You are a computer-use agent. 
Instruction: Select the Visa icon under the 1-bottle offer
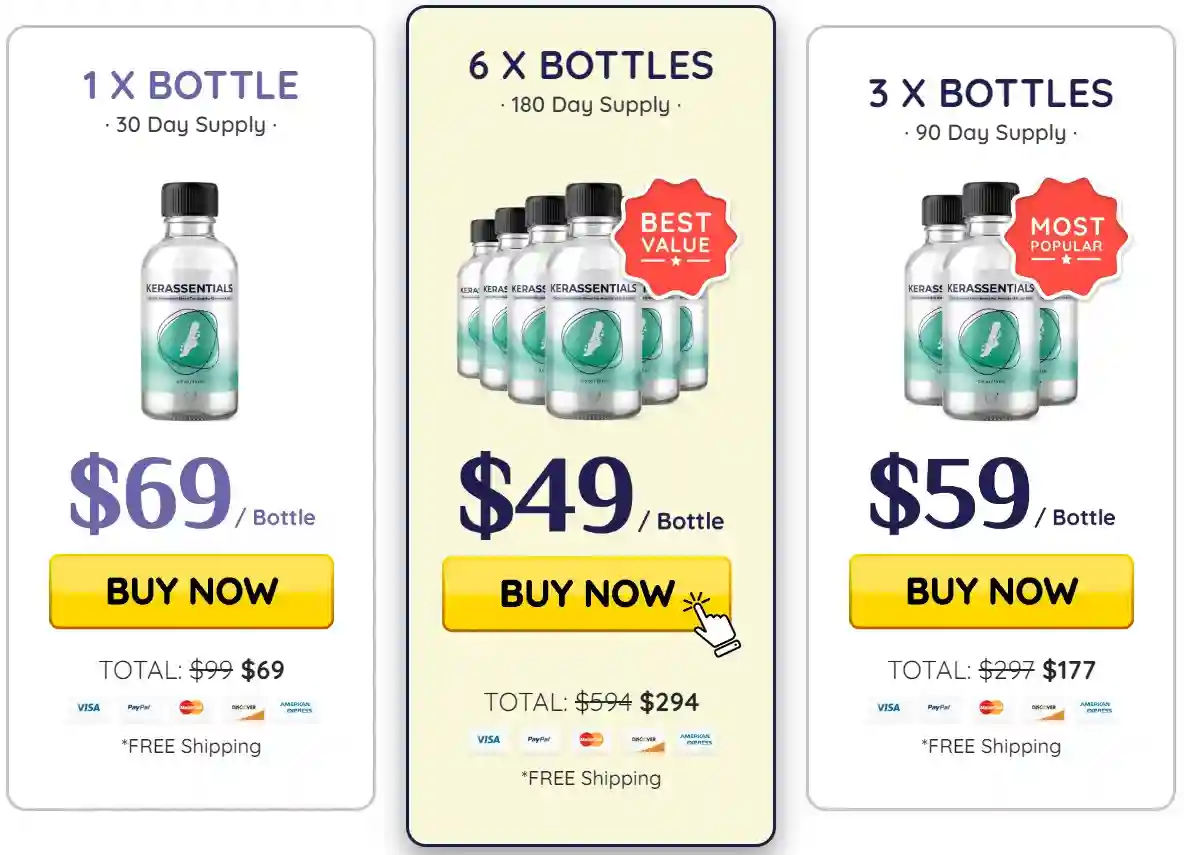(x=88, y=710)
